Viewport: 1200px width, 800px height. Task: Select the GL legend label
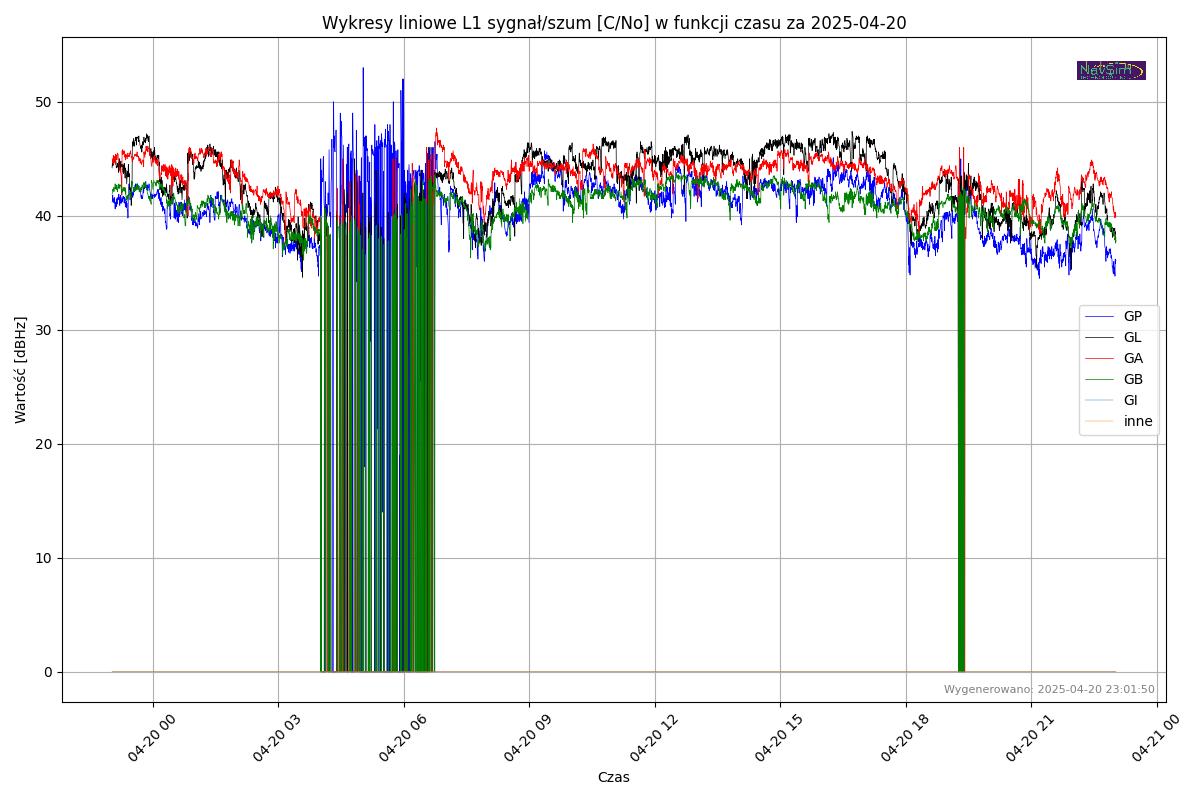point(1132,338)
